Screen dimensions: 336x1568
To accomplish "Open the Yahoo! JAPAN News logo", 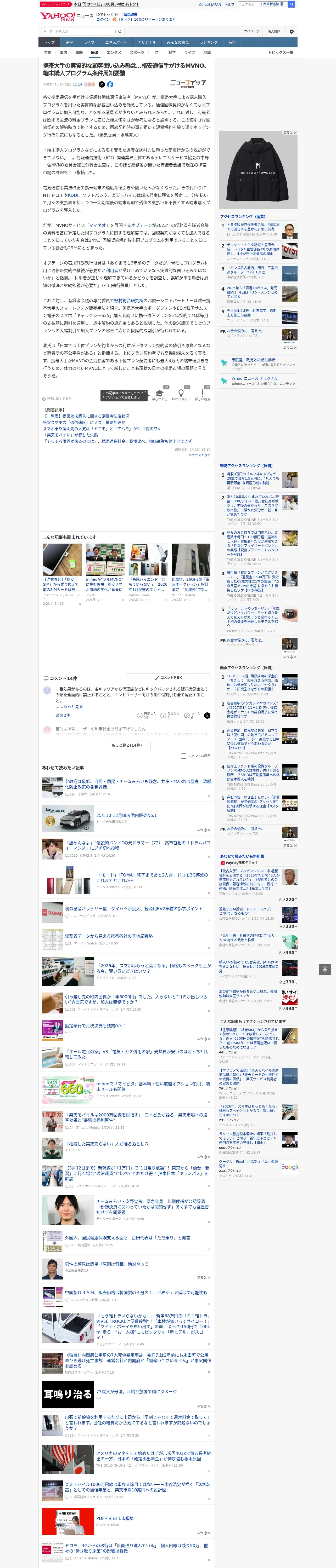I will pyautogui.click(x=67, y=16).
